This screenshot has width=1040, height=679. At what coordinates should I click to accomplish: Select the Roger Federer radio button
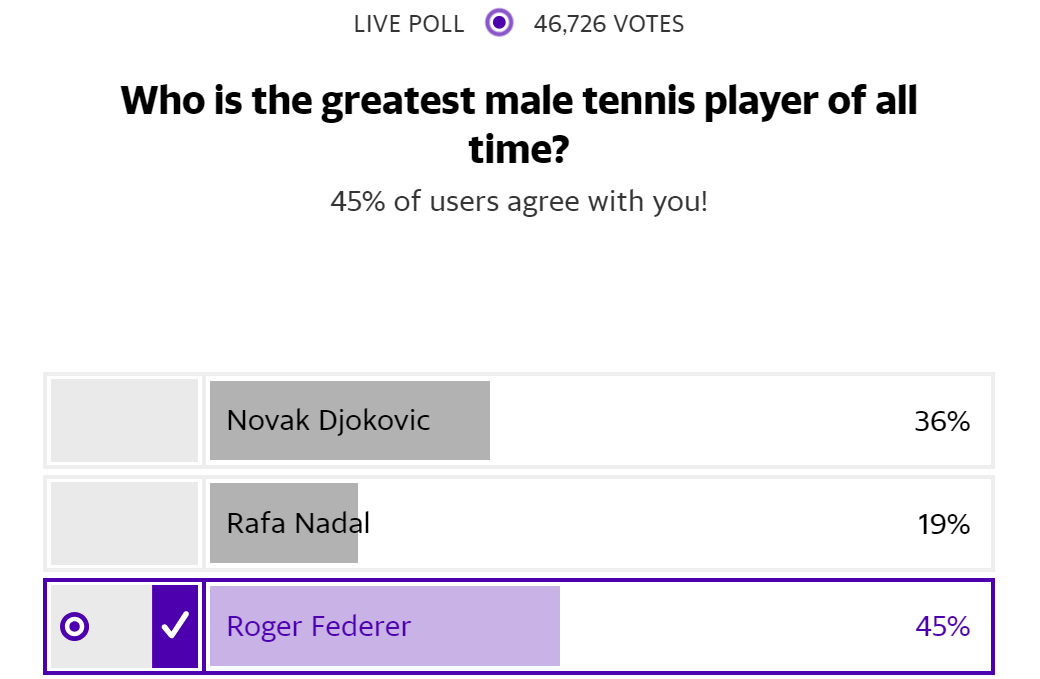(x=75, y=627)
